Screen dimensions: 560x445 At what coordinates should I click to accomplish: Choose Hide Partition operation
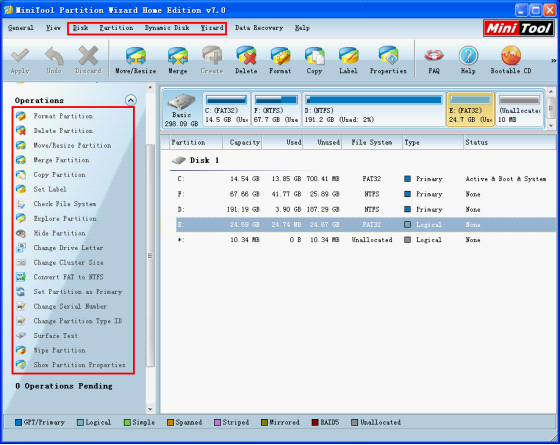59,233
